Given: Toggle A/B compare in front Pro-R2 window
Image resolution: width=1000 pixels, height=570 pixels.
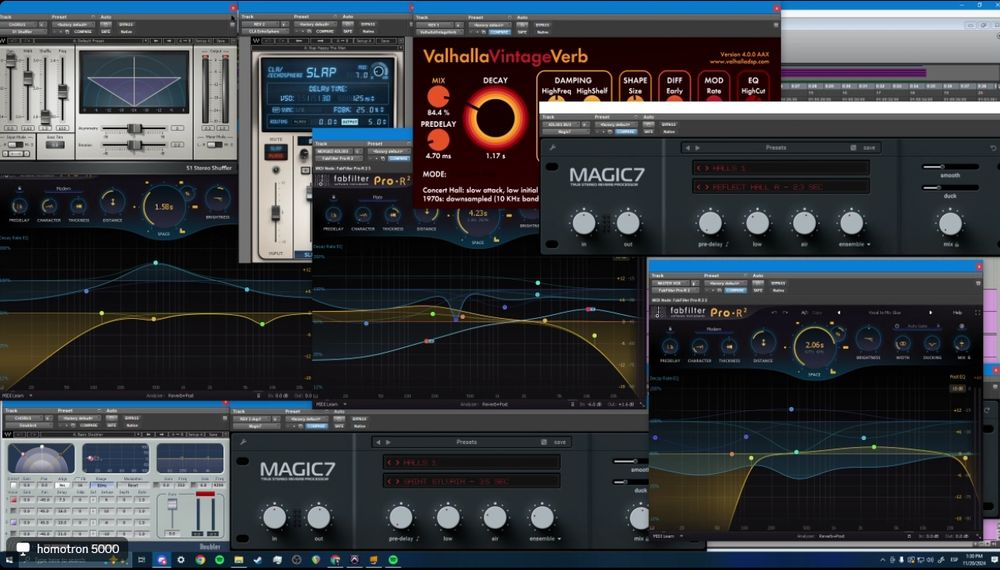Looking at the screenshot, I should [804, 312].
